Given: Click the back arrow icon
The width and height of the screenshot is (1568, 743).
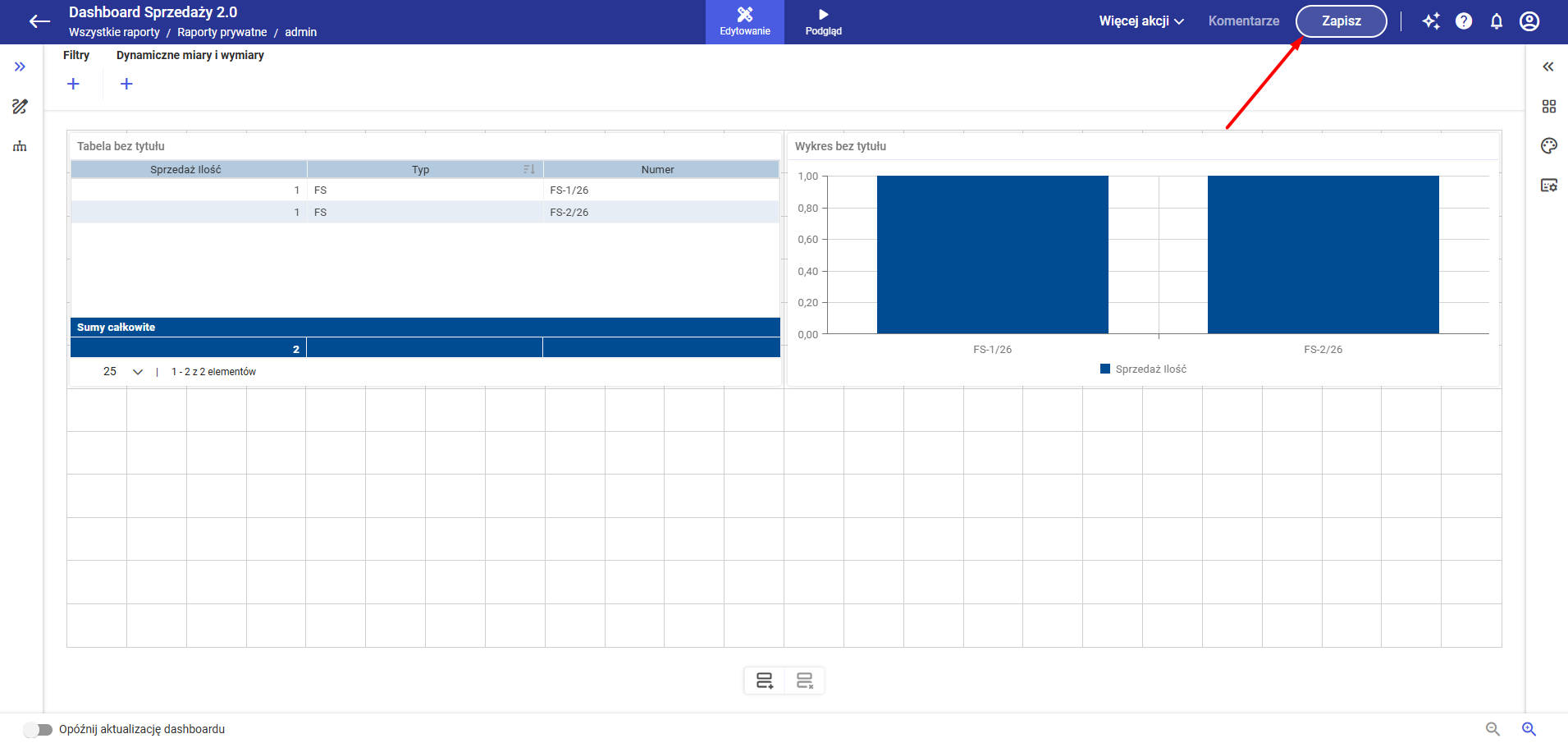Looking at the screenshot, I should (x=39, y=21).
